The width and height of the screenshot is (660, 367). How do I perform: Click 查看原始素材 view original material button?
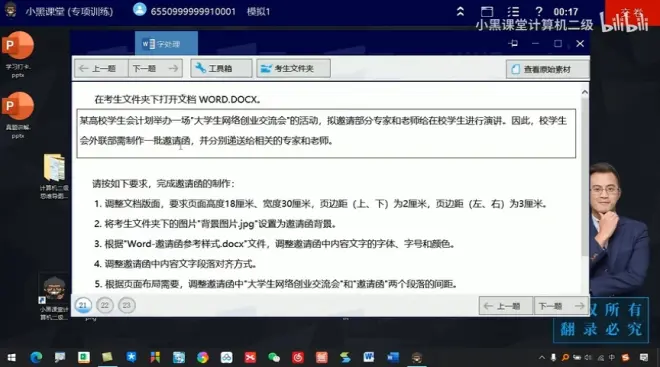tap(547, 69)
